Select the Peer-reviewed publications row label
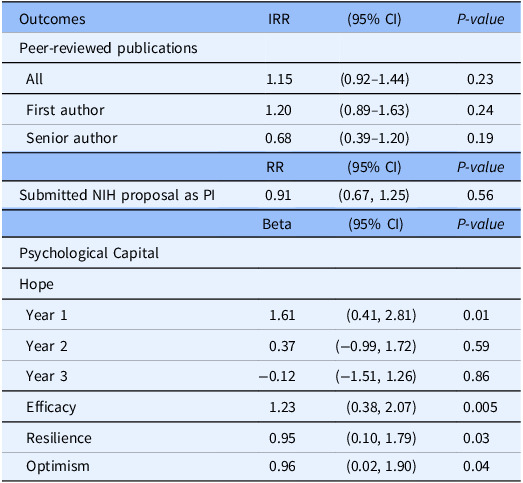Viewport: 523px width, 483px height. (x=108, y=48)
